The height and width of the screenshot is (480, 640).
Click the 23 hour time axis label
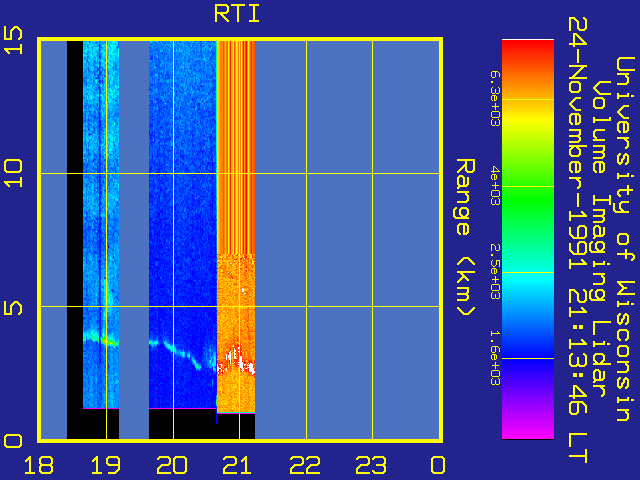point(371,465)
